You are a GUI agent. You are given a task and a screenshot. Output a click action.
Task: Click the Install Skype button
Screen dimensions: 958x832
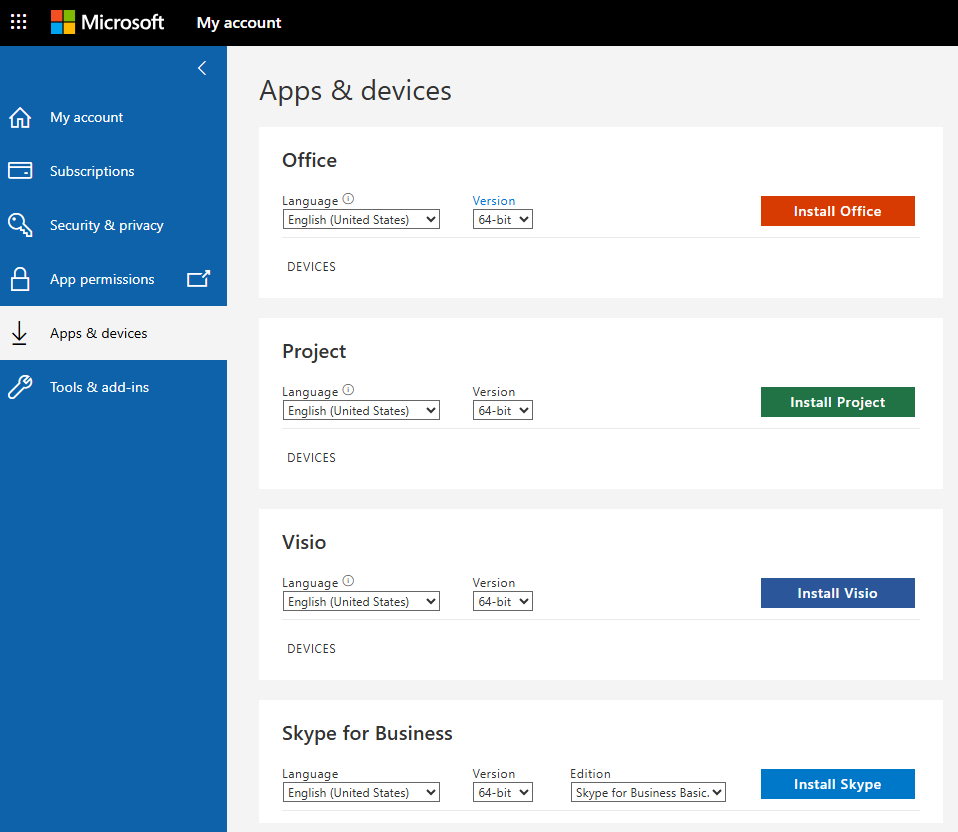click(838, 784)
